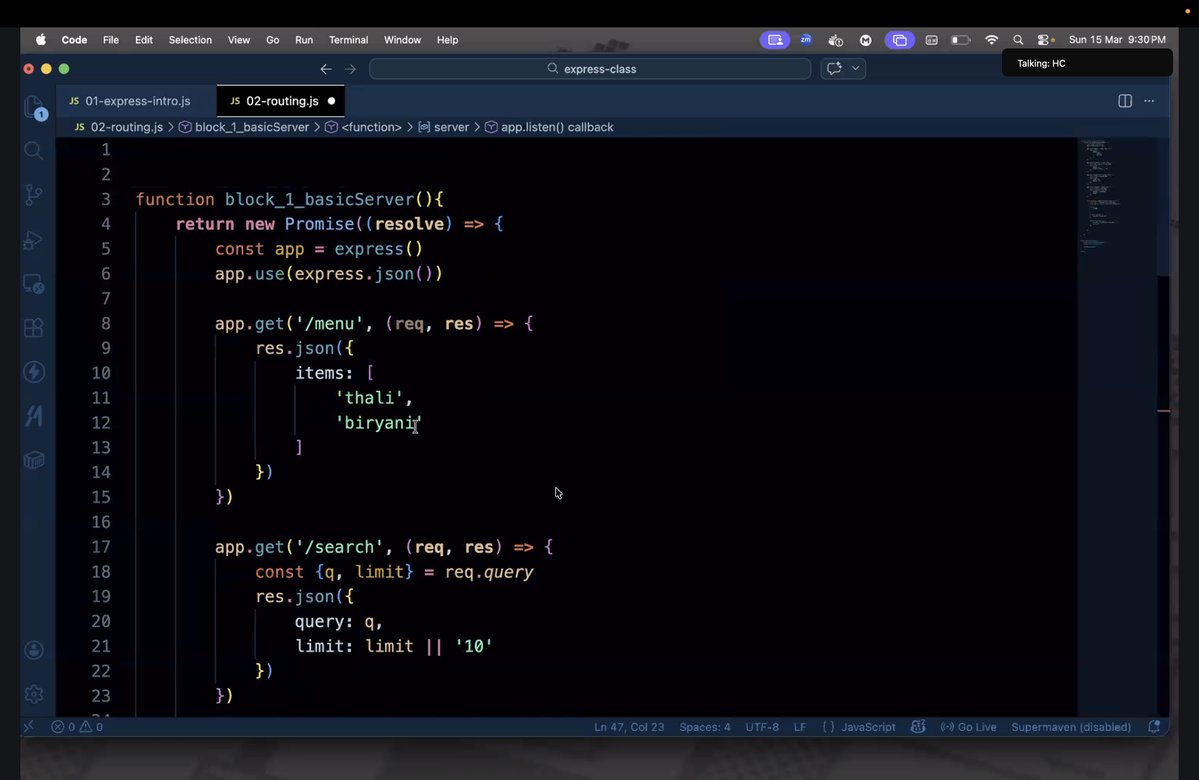Open the chat dropdown arrow next to Copilot

click(856, 69)
